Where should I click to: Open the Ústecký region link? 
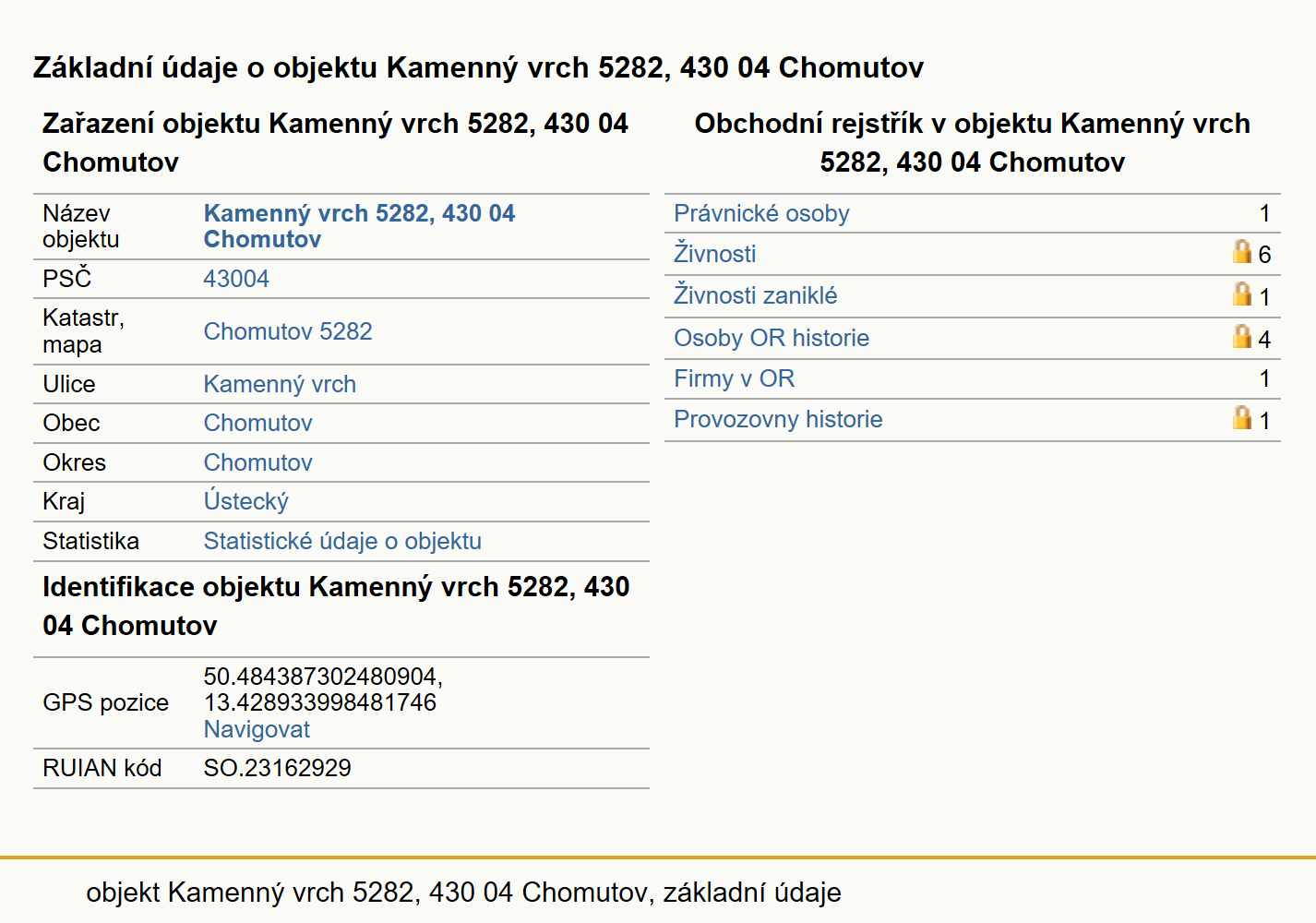(x=246, y=501)
